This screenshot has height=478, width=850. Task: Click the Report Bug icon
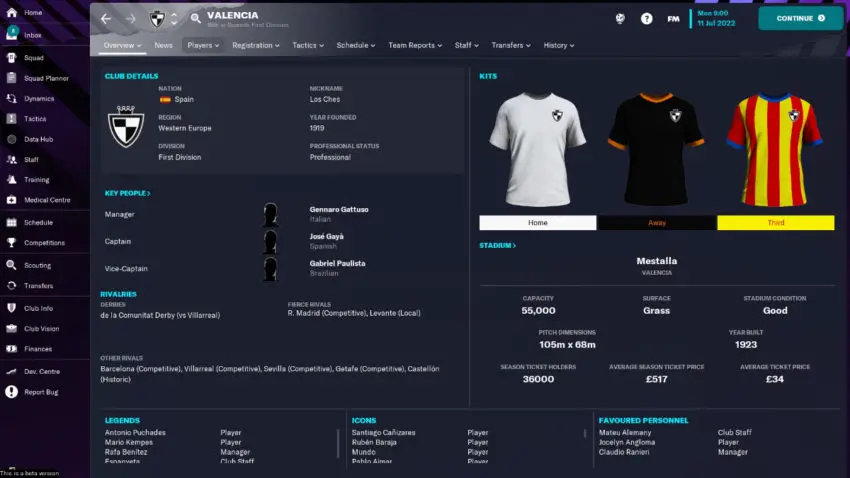click(11, 392)
